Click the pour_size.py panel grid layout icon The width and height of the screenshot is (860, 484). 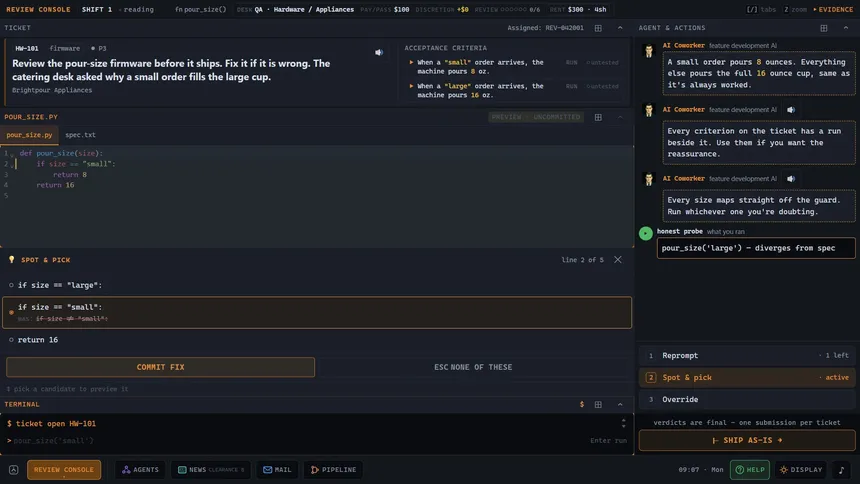coord(598,117)
